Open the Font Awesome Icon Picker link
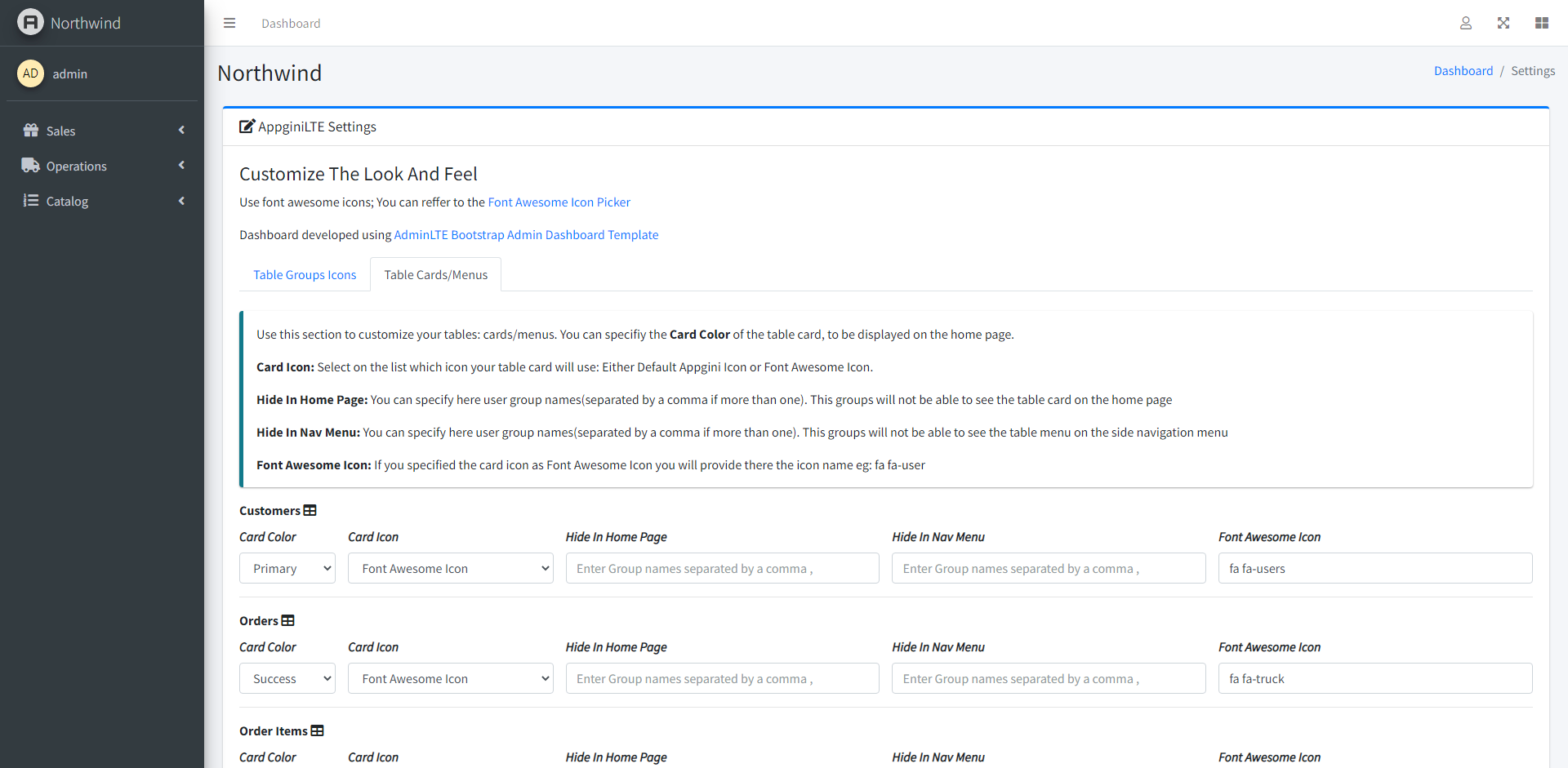Image resolution: width=1568 pixels, height=768 pixels. [559, 202]
